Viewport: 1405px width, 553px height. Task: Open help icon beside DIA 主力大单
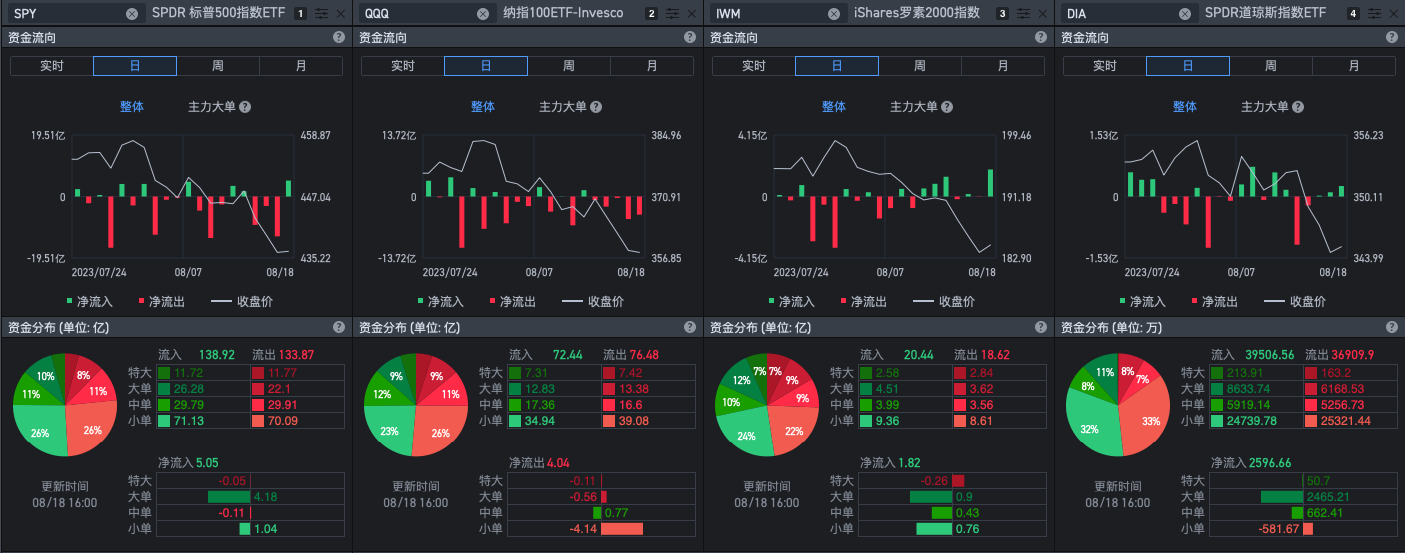(x=1298, y=107)
